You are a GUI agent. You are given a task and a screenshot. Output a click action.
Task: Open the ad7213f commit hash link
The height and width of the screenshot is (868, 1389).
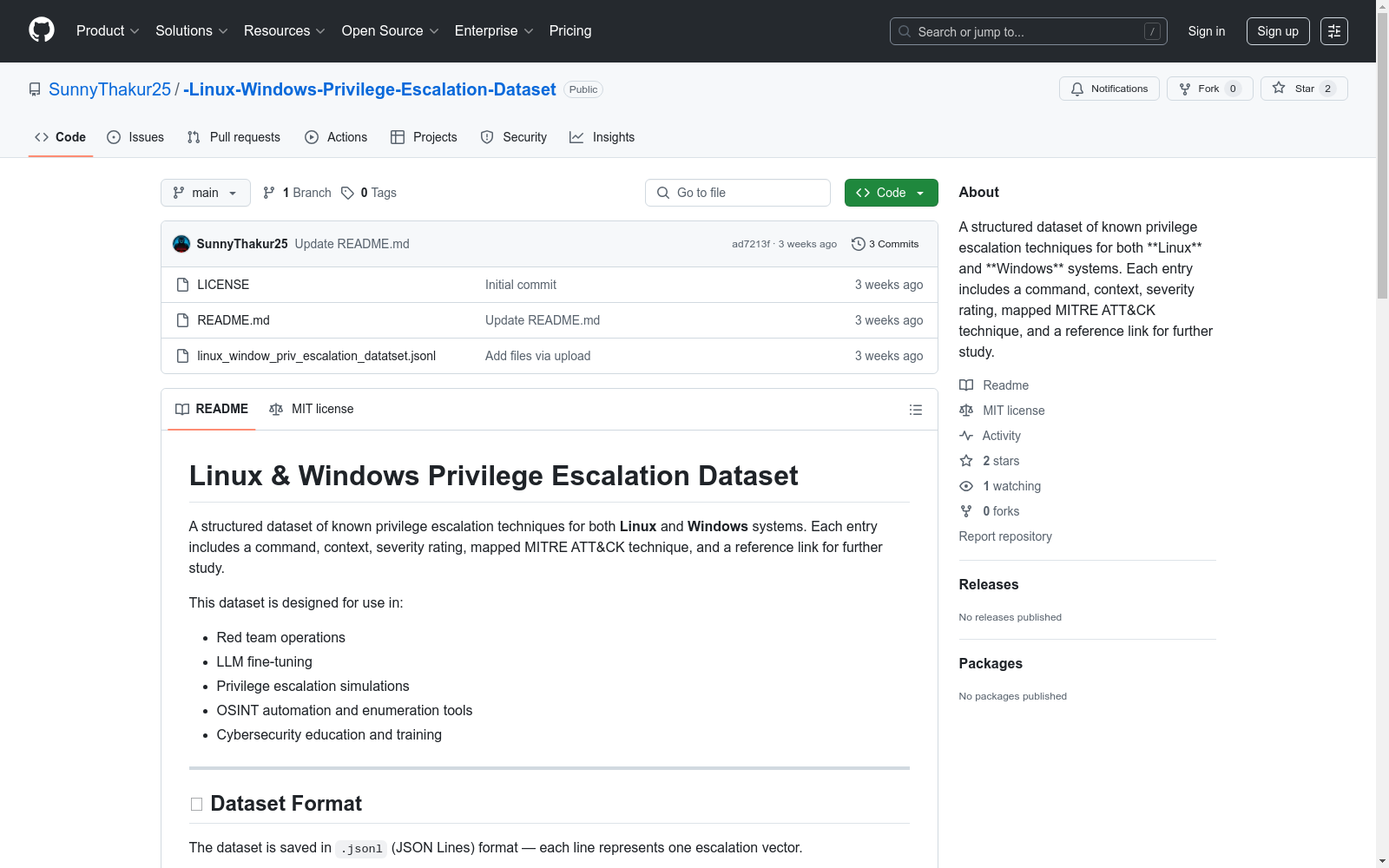751,244
